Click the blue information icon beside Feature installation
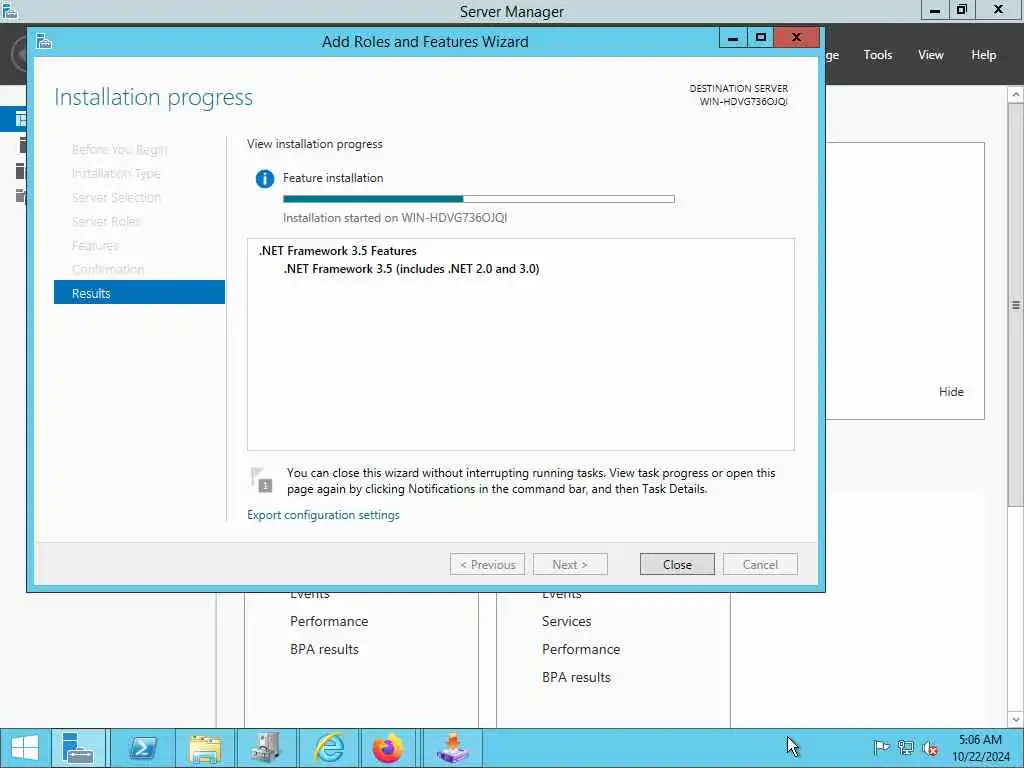 coord(264,178)
